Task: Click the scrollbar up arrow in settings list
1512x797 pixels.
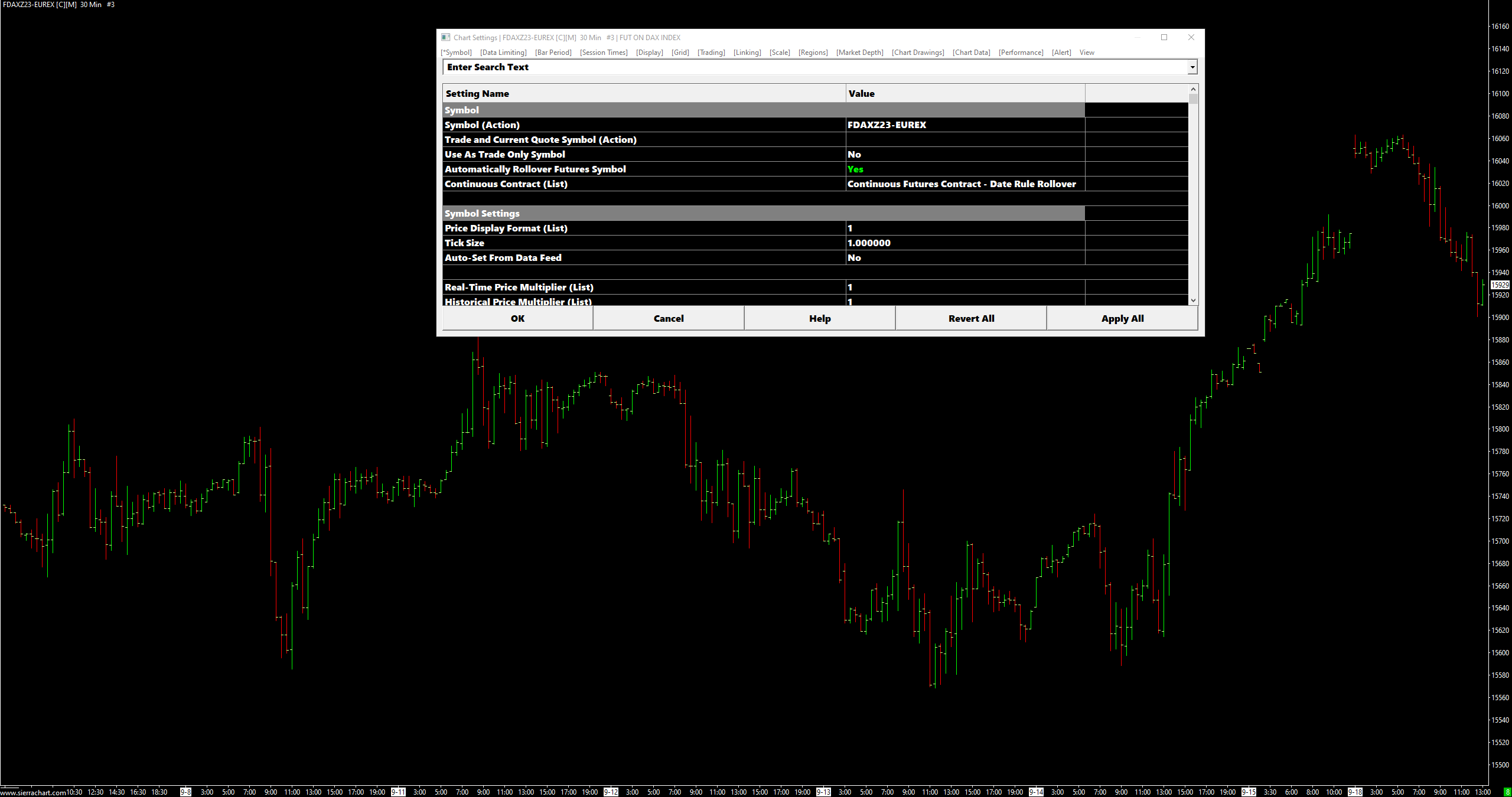Action: [1193, 89]
